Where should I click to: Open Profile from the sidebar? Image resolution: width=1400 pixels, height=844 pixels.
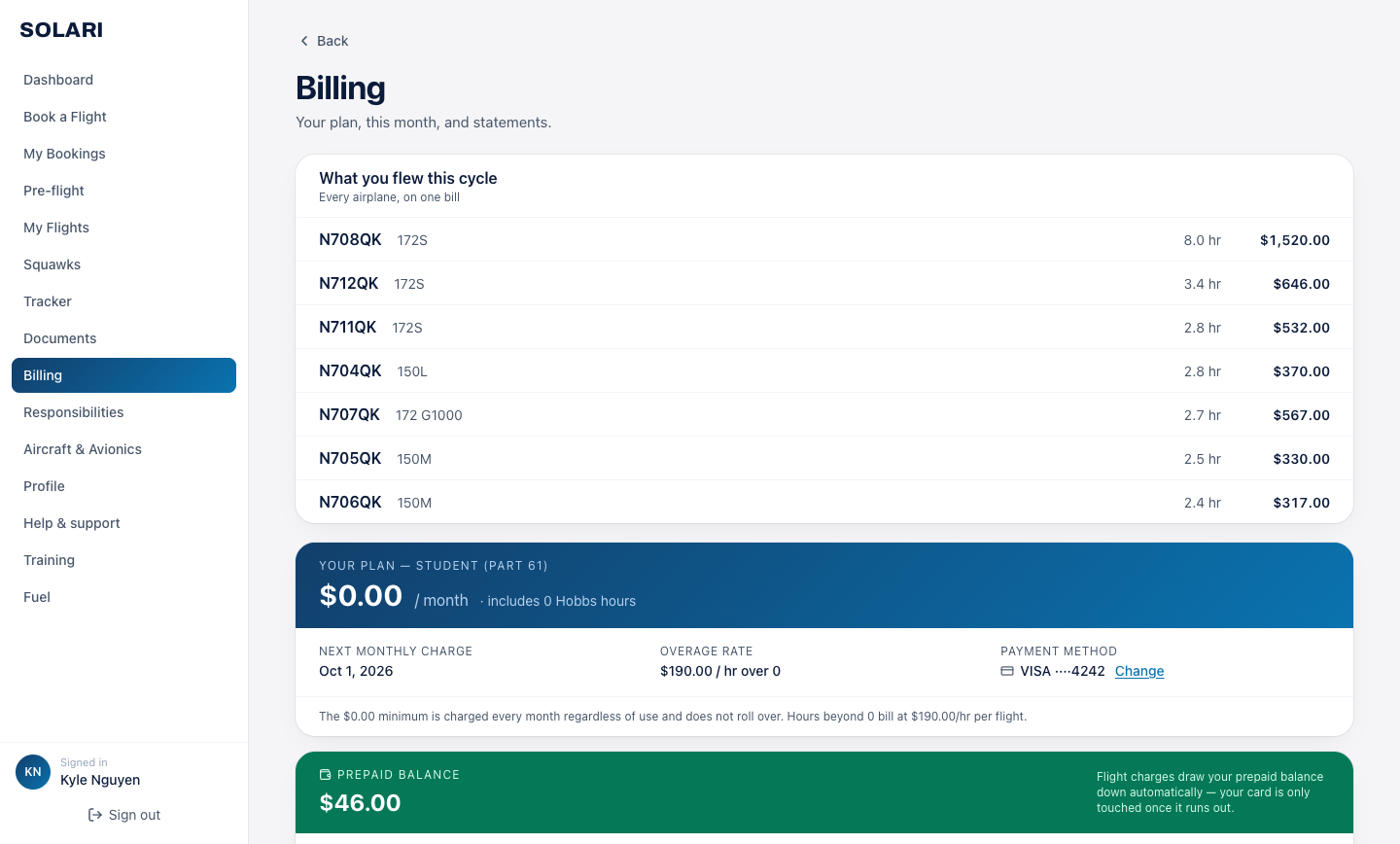pyautogui.click(x=123, y=486)
